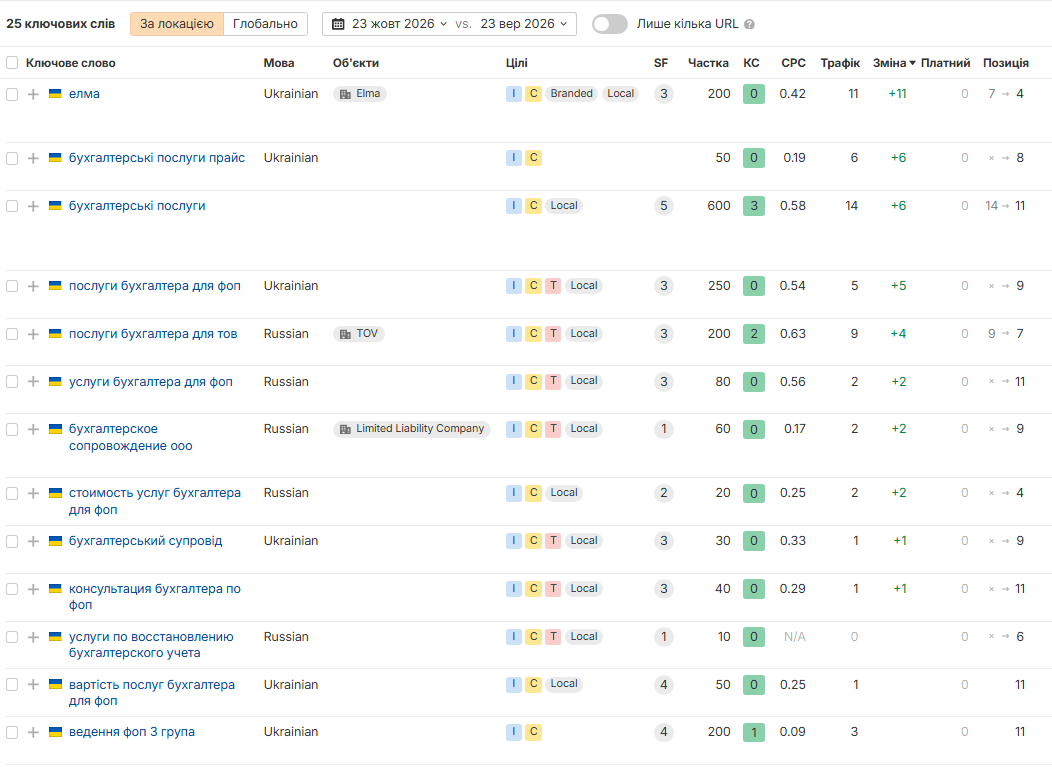The width and height of the screenshot is (1052, 767).
Task: Click the plus icon for консультация бухгалтера по фоп
Action: coord(33,589)
